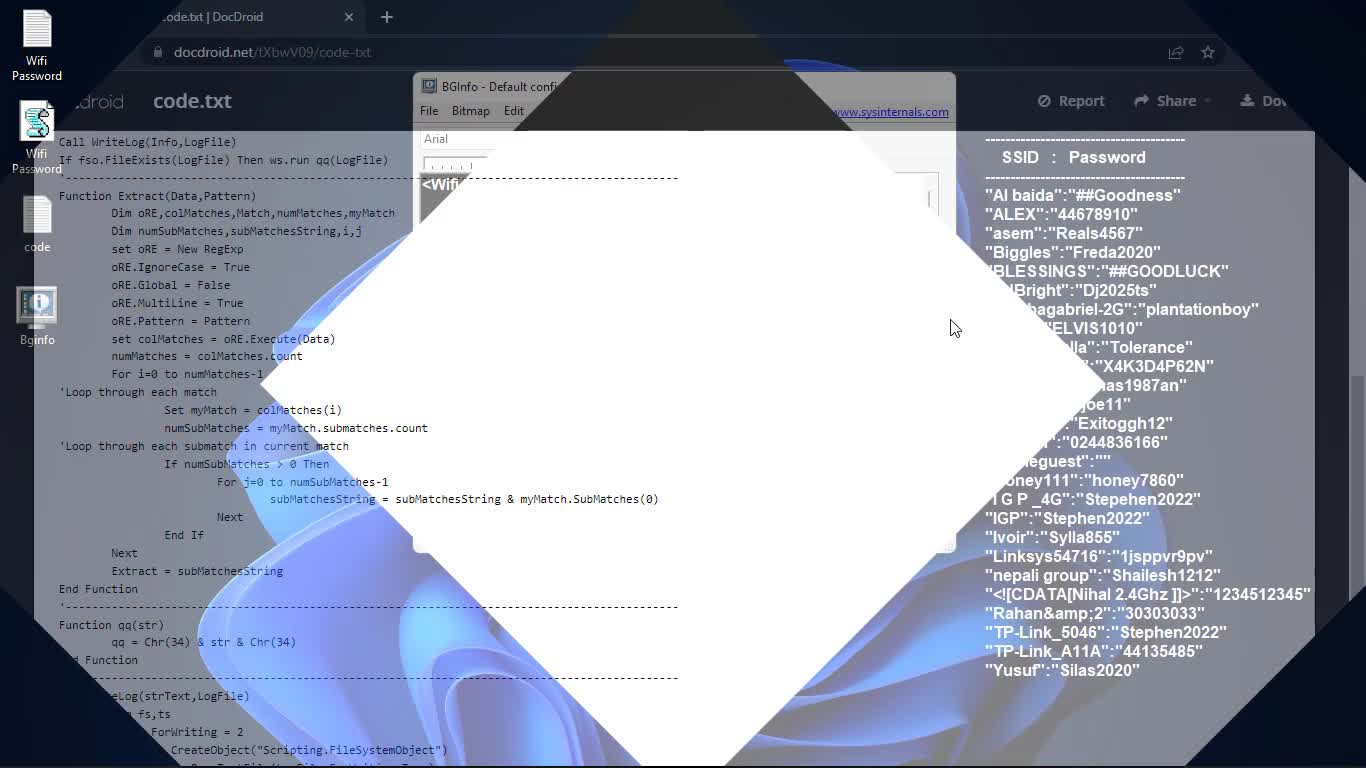The width and height of the screenshot is (1366, 768).
Task: Click the docdroid.net address bar
Action: pyautogui.click(x=272, y=52)
